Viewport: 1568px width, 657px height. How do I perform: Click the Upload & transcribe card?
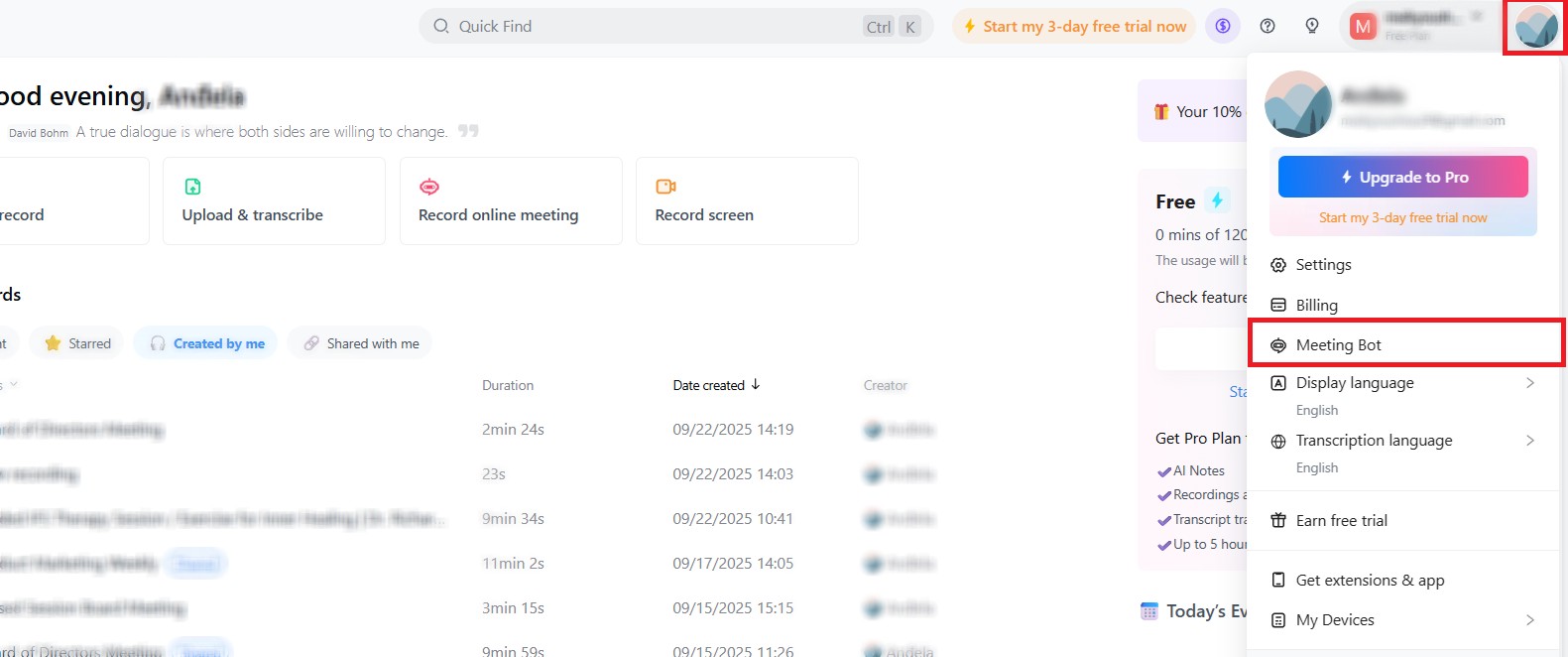[274, 200]
